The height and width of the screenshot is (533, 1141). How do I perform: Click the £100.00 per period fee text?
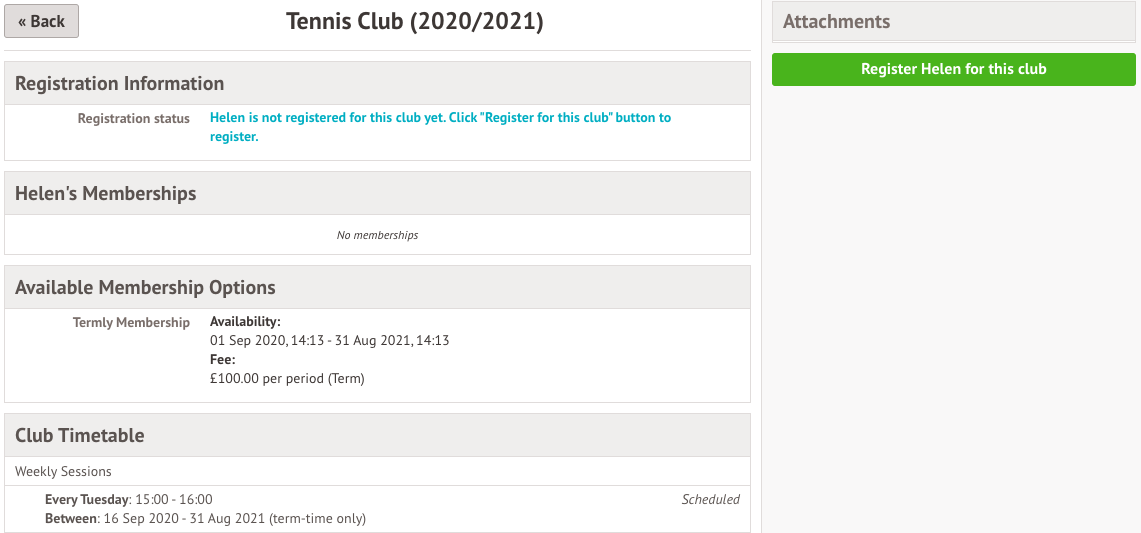(x=287, y=378)
